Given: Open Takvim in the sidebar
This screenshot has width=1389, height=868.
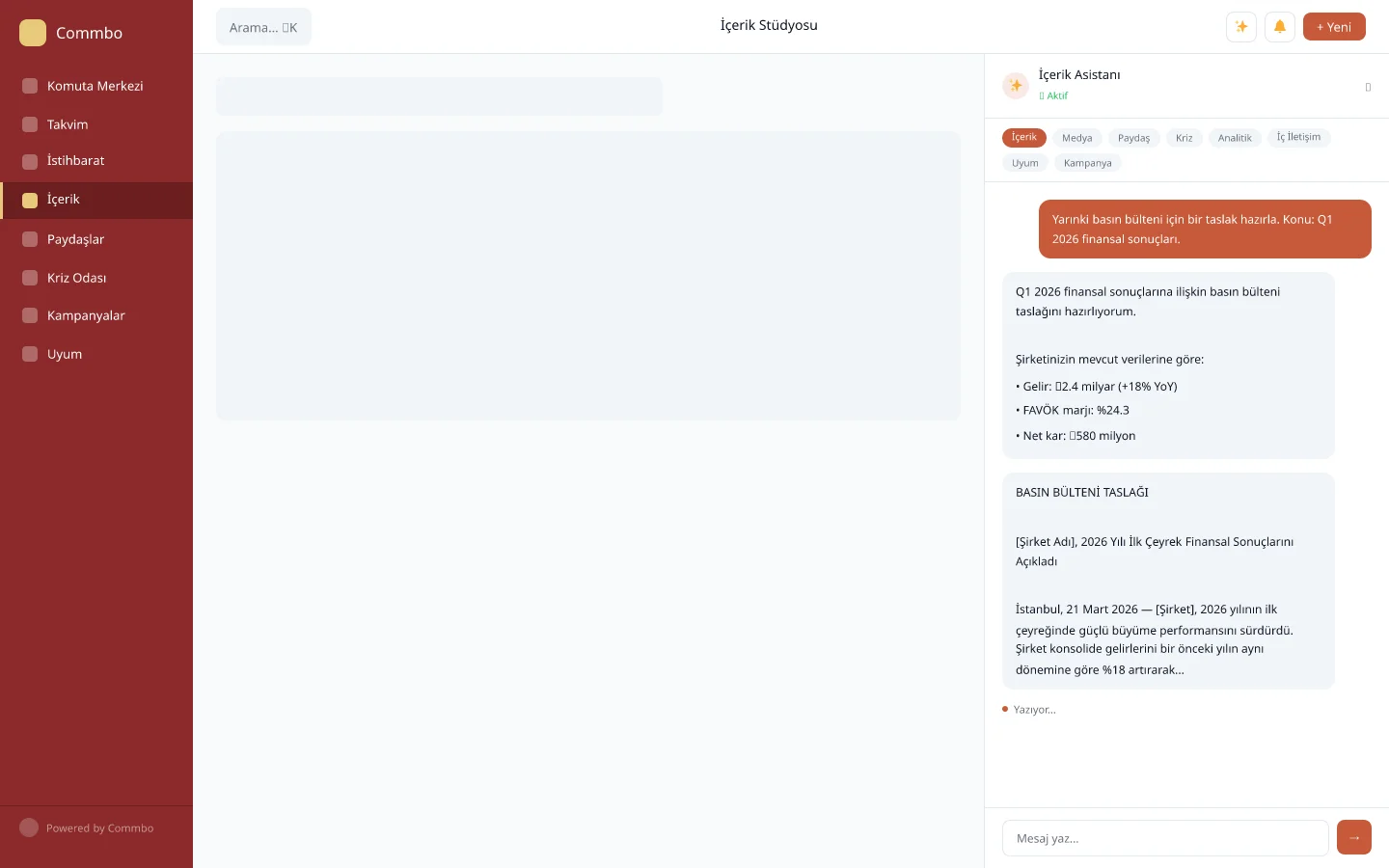Looking at the screenshot, I should tap(68, 124).
